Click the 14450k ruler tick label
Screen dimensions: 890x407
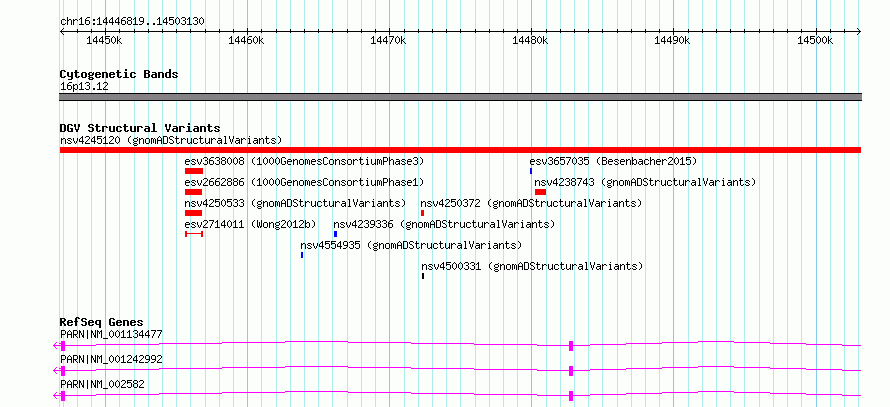pos(104,40)
